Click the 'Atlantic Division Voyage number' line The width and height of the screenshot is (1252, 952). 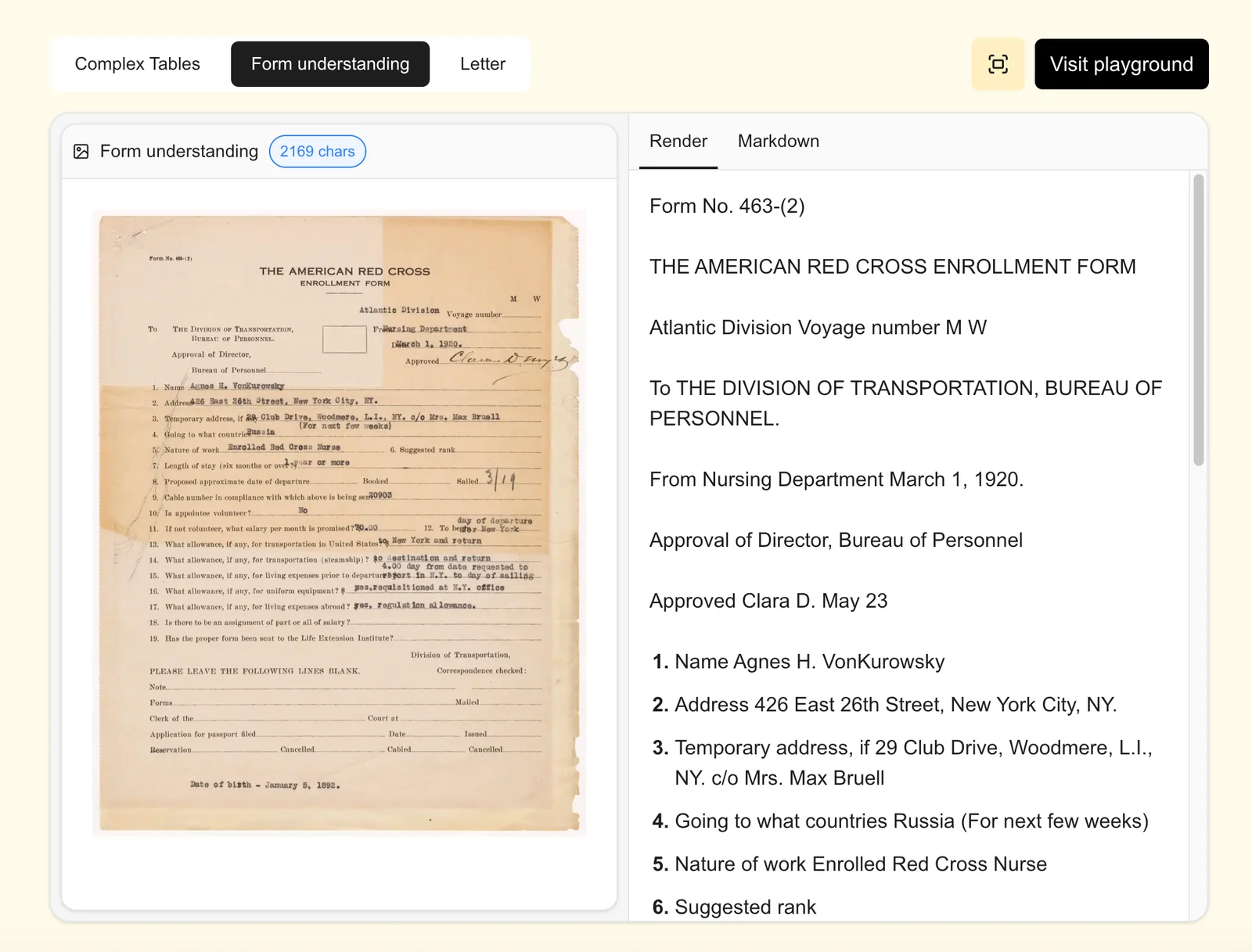(818, 328)
